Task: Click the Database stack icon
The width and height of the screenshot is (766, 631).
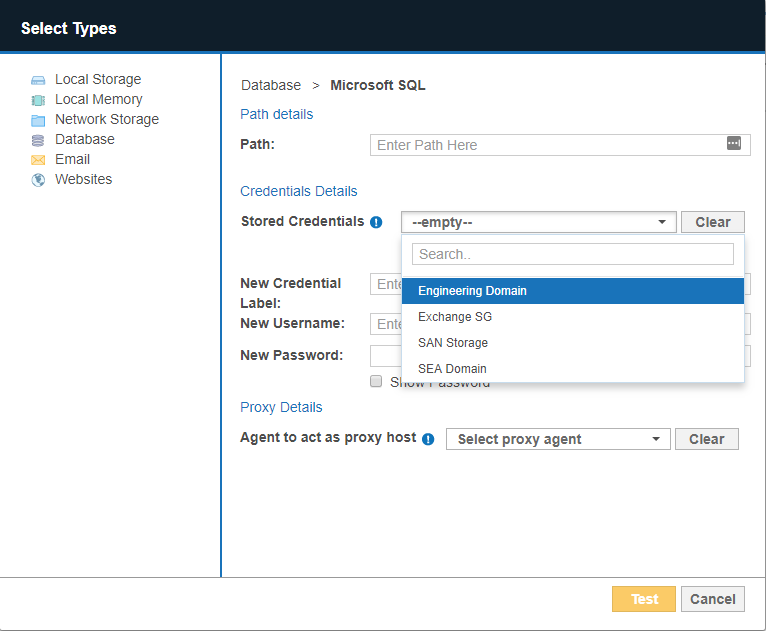Action: click(38, 140)
